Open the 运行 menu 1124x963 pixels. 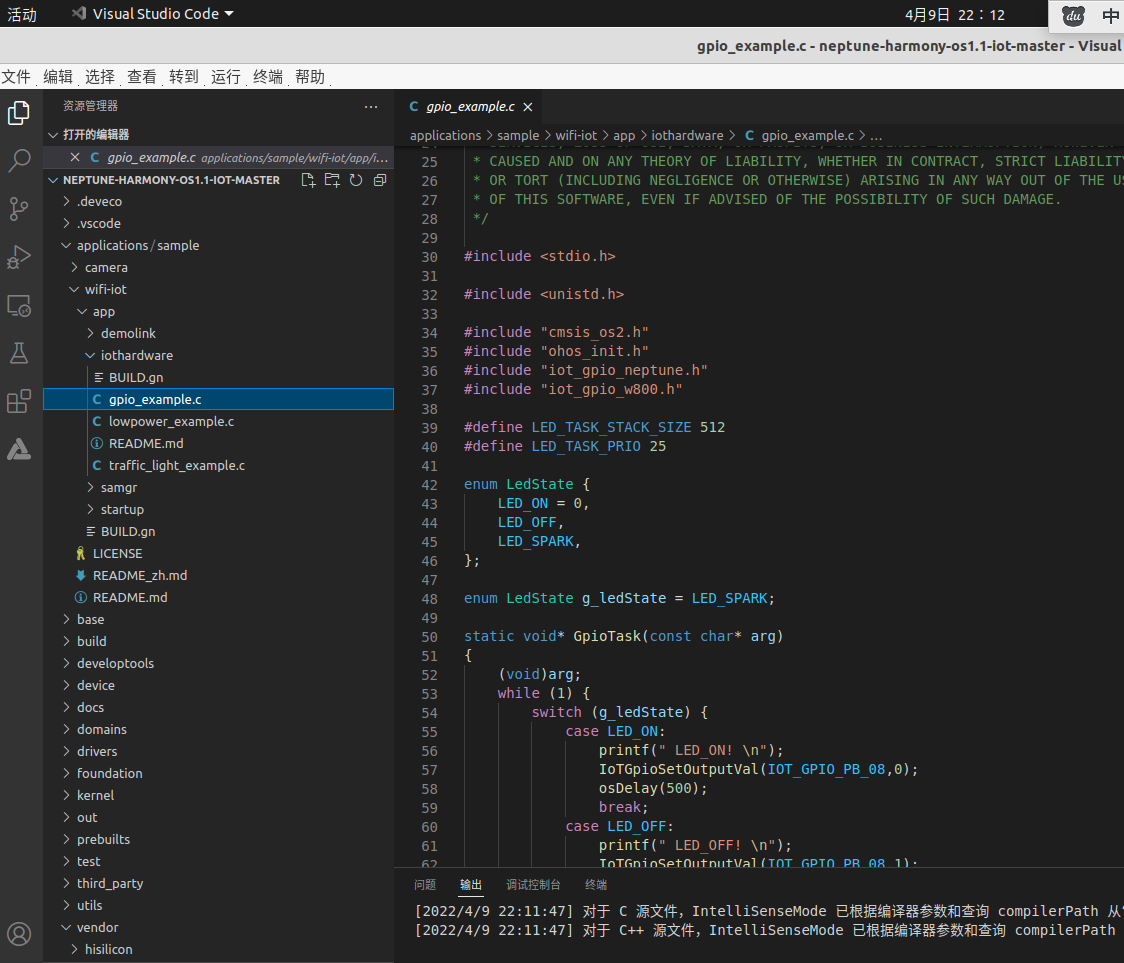click(226, 77)
